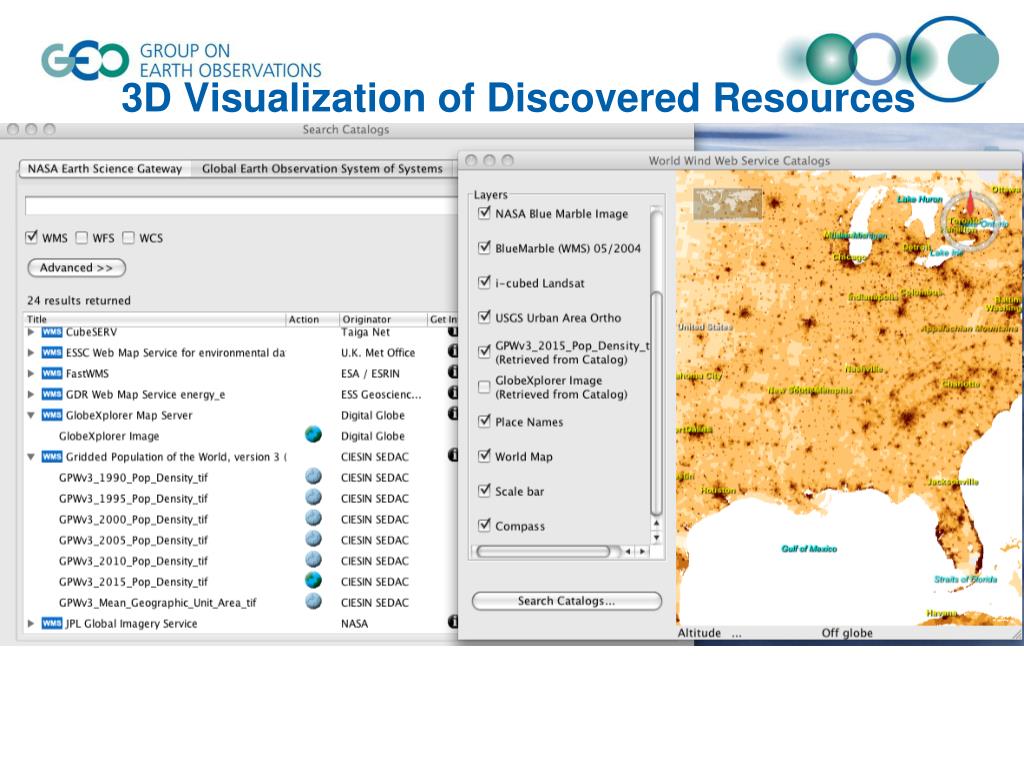Click the WMS icon beside CubeSERV
The image size is (1024, 768).
click(52, 332)
